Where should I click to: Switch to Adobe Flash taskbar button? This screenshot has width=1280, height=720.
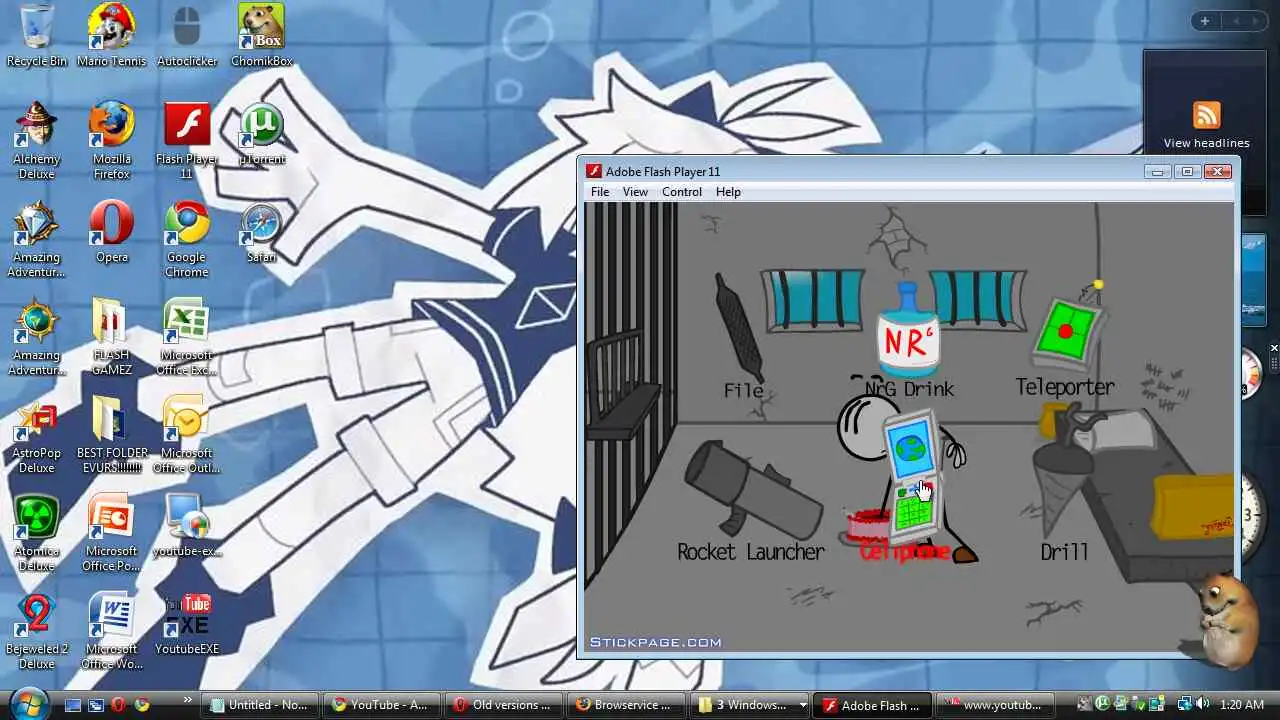[x=873, y=705]
